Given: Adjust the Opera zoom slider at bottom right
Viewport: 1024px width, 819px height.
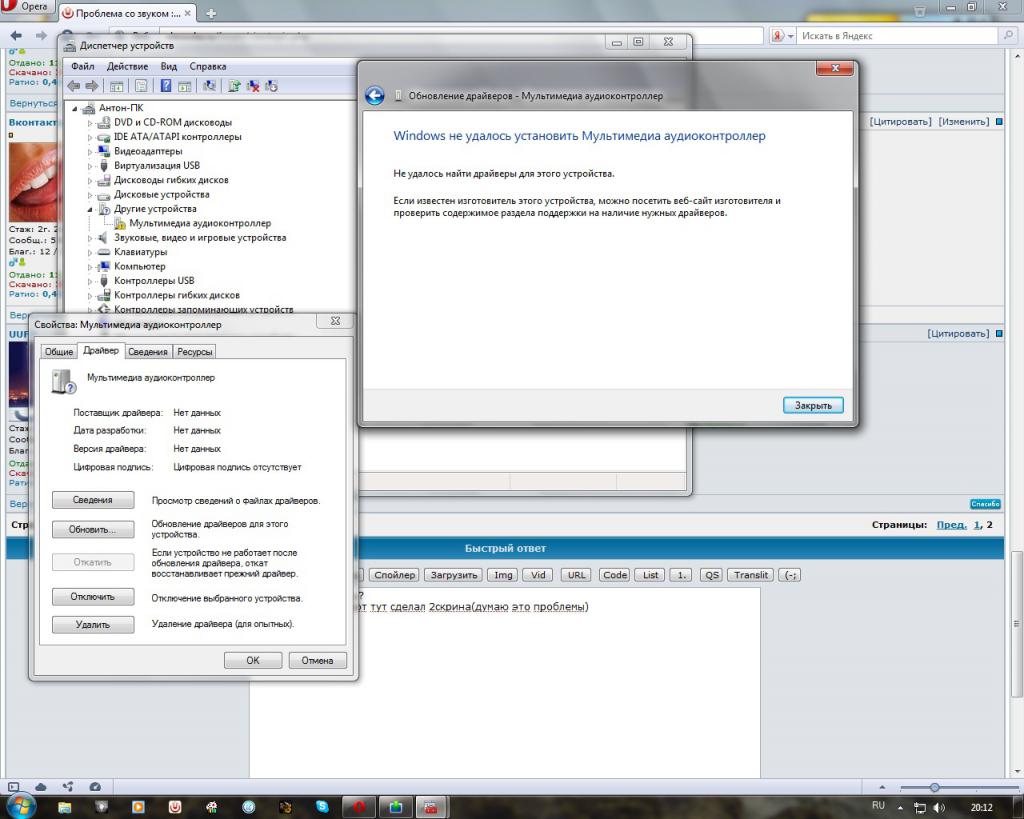Looking at the screenshot, I should 934,787.
